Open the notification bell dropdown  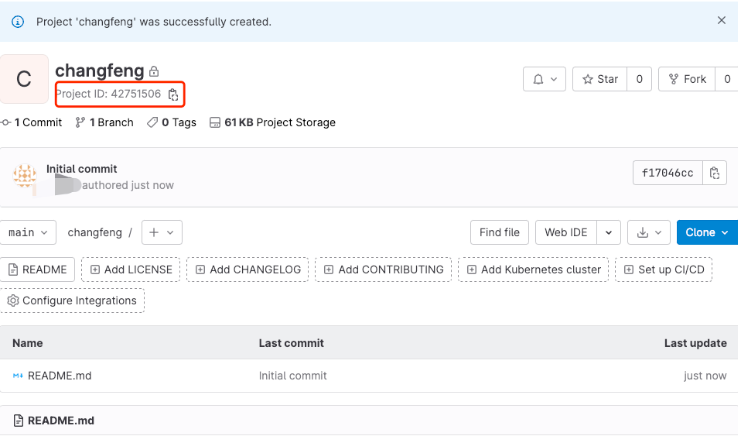545,79
